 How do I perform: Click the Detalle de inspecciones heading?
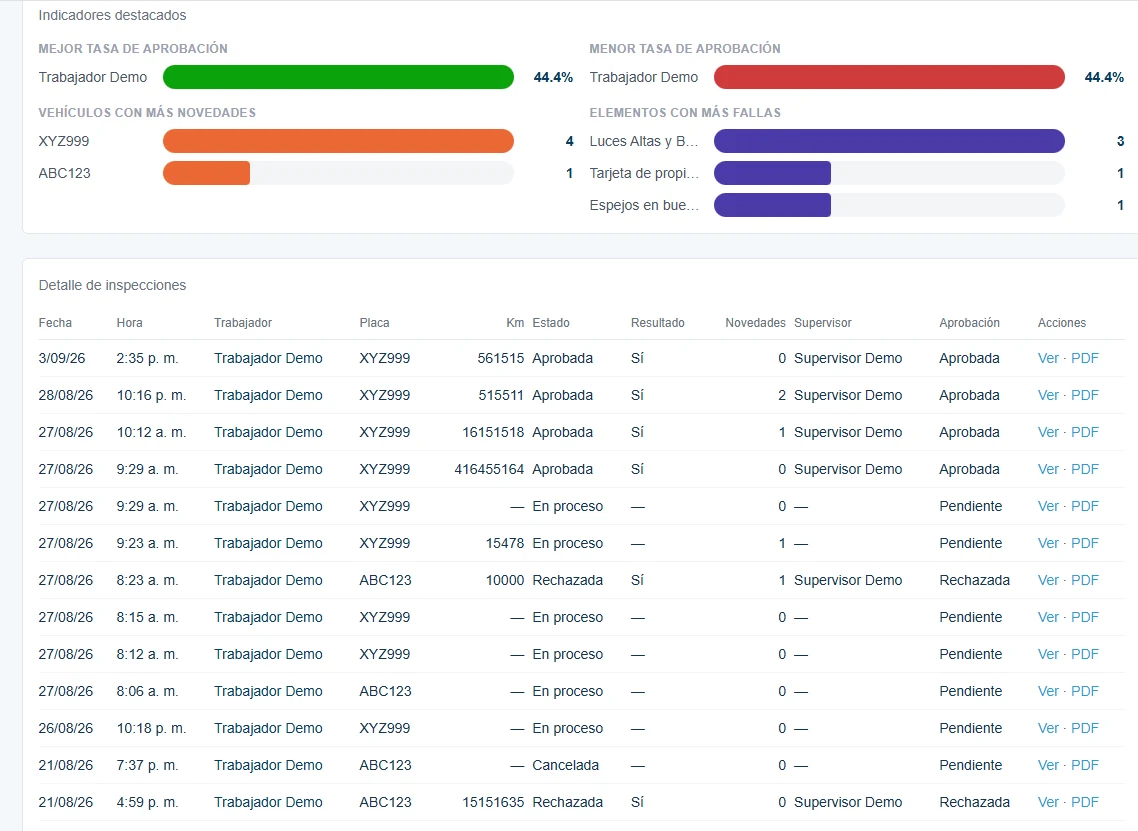(112, 285)
